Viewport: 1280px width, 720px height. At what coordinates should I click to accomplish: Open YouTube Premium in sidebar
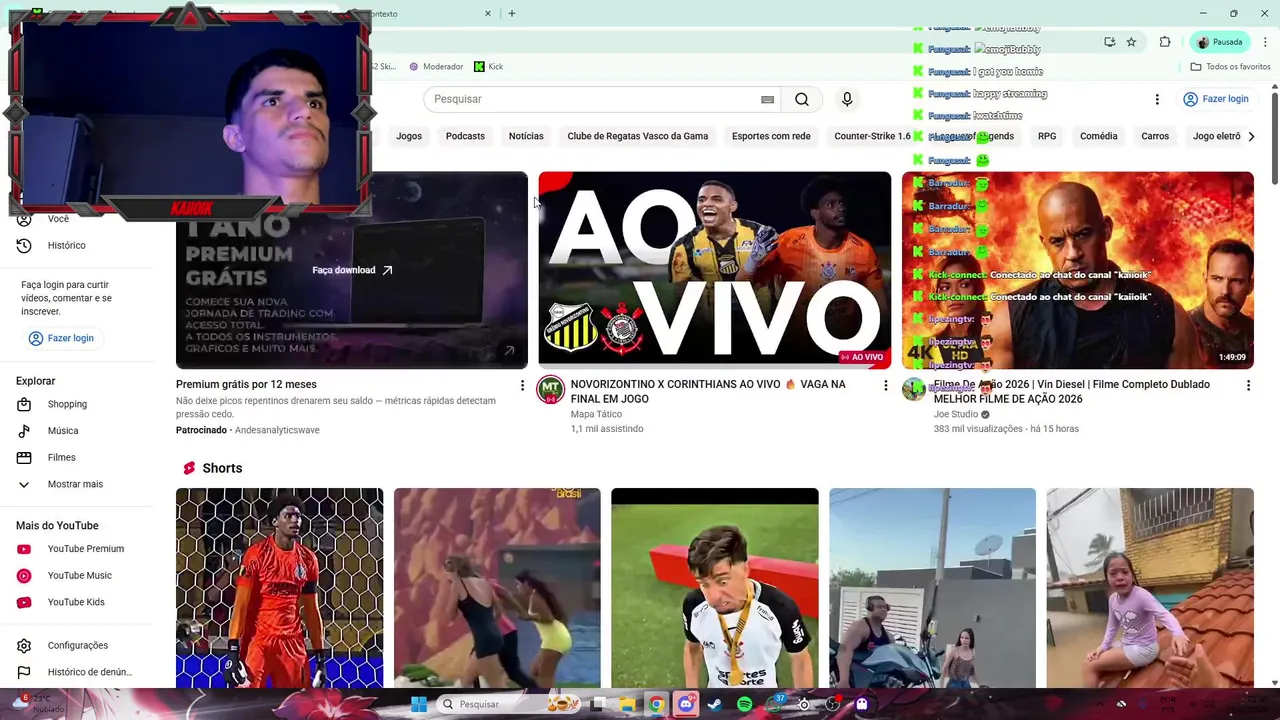pos(85,549)
